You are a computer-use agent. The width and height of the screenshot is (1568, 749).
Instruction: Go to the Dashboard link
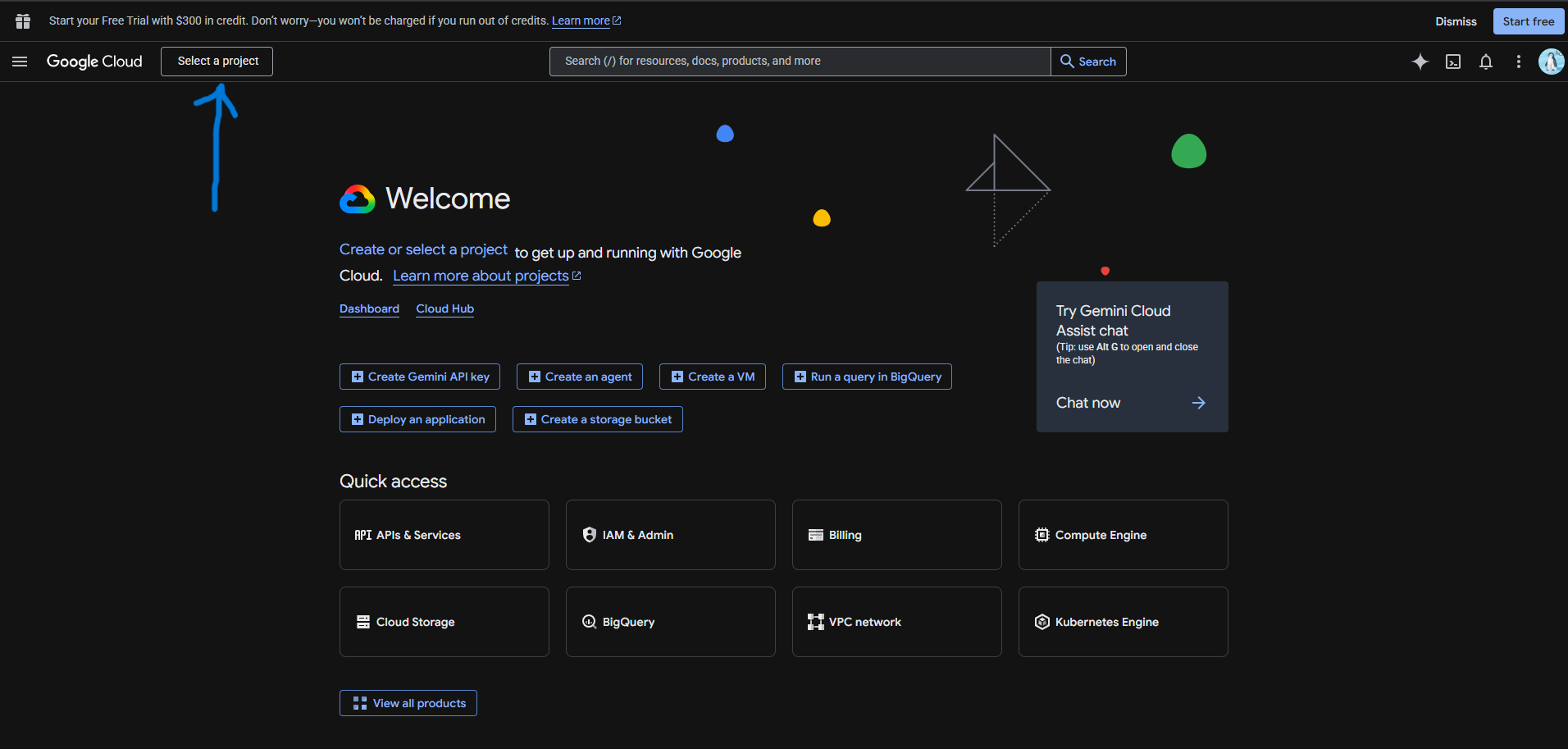[369, 308]
